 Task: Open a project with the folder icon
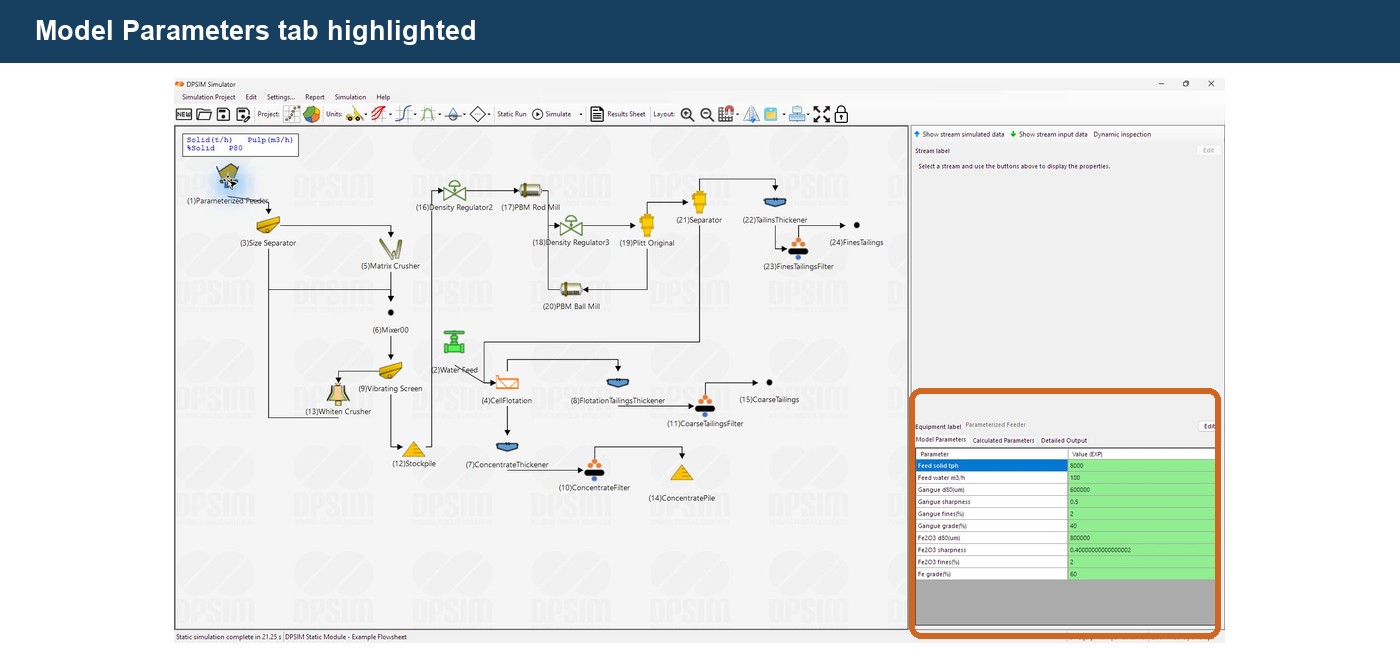pyautogui.click(x=204, y=114)
